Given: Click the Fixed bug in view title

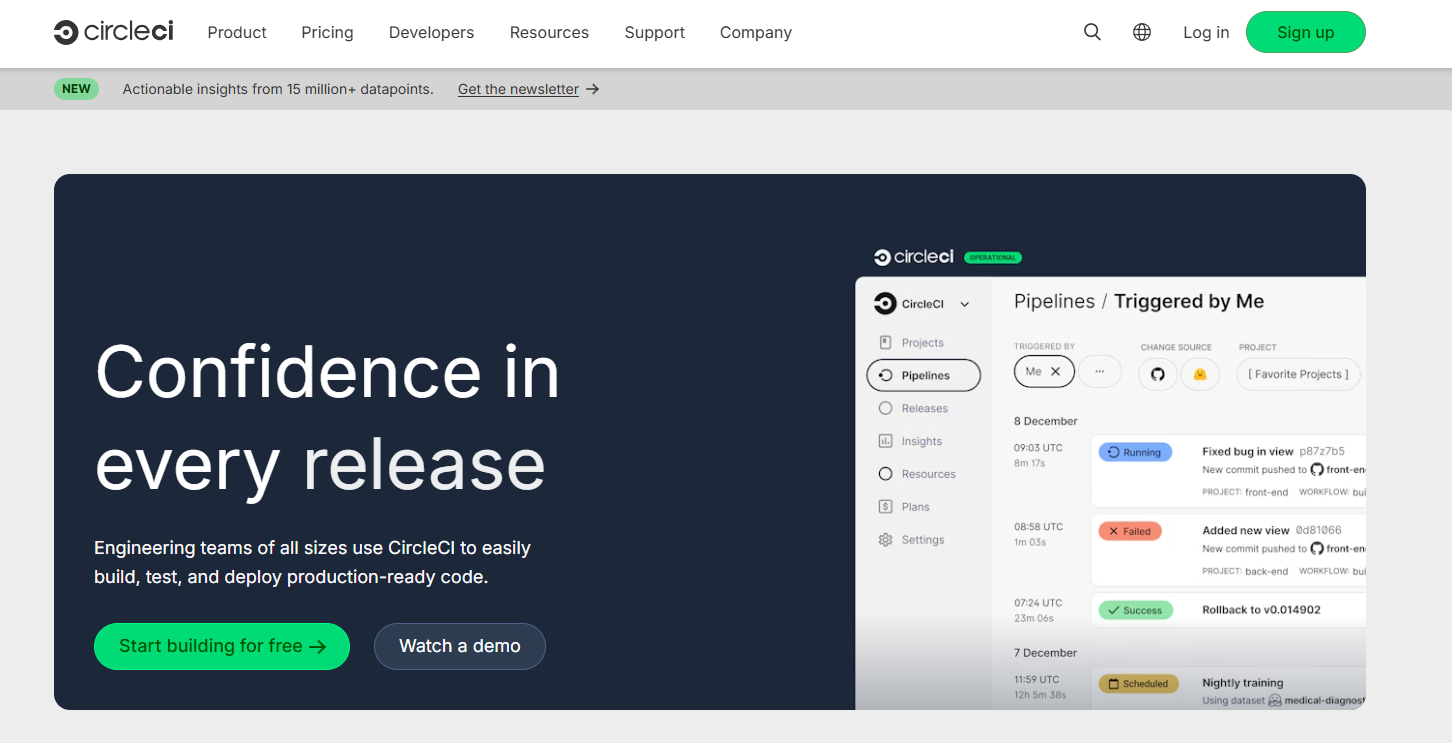Looking at the screenshot, I should (x=1247, y=451).
